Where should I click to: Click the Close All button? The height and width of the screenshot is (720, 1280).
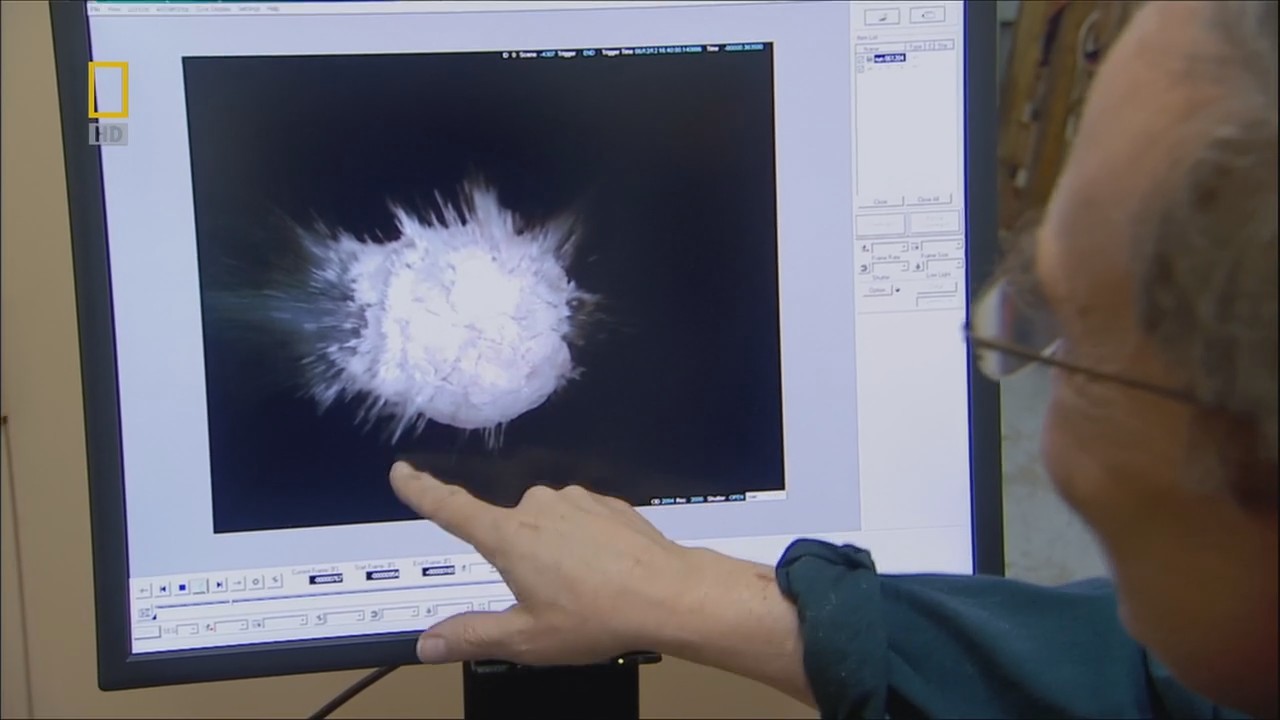(930, 200)
